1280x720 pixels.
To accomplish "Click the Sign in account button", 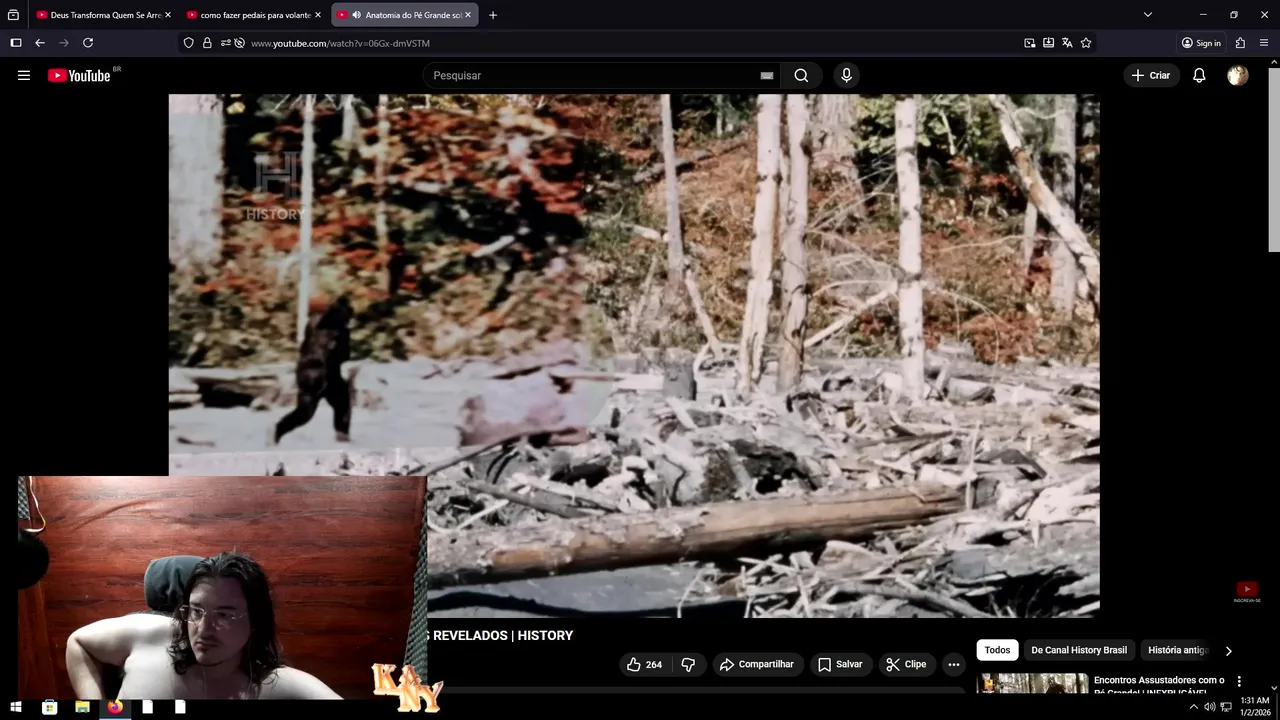I will (1201, 43).
